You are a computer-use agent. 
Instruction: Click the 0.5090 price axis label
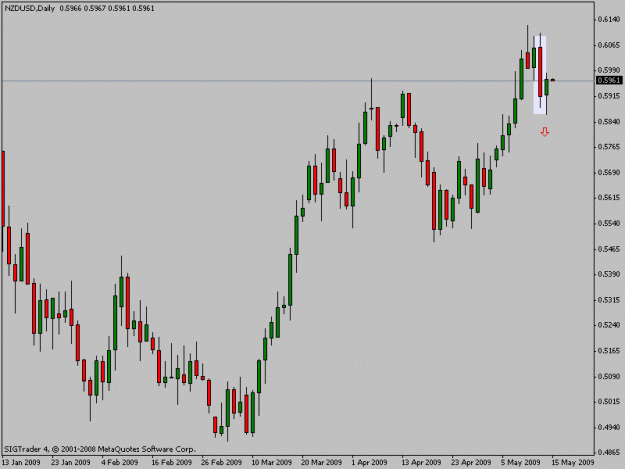pyautogui.click(x=609, y=377)
